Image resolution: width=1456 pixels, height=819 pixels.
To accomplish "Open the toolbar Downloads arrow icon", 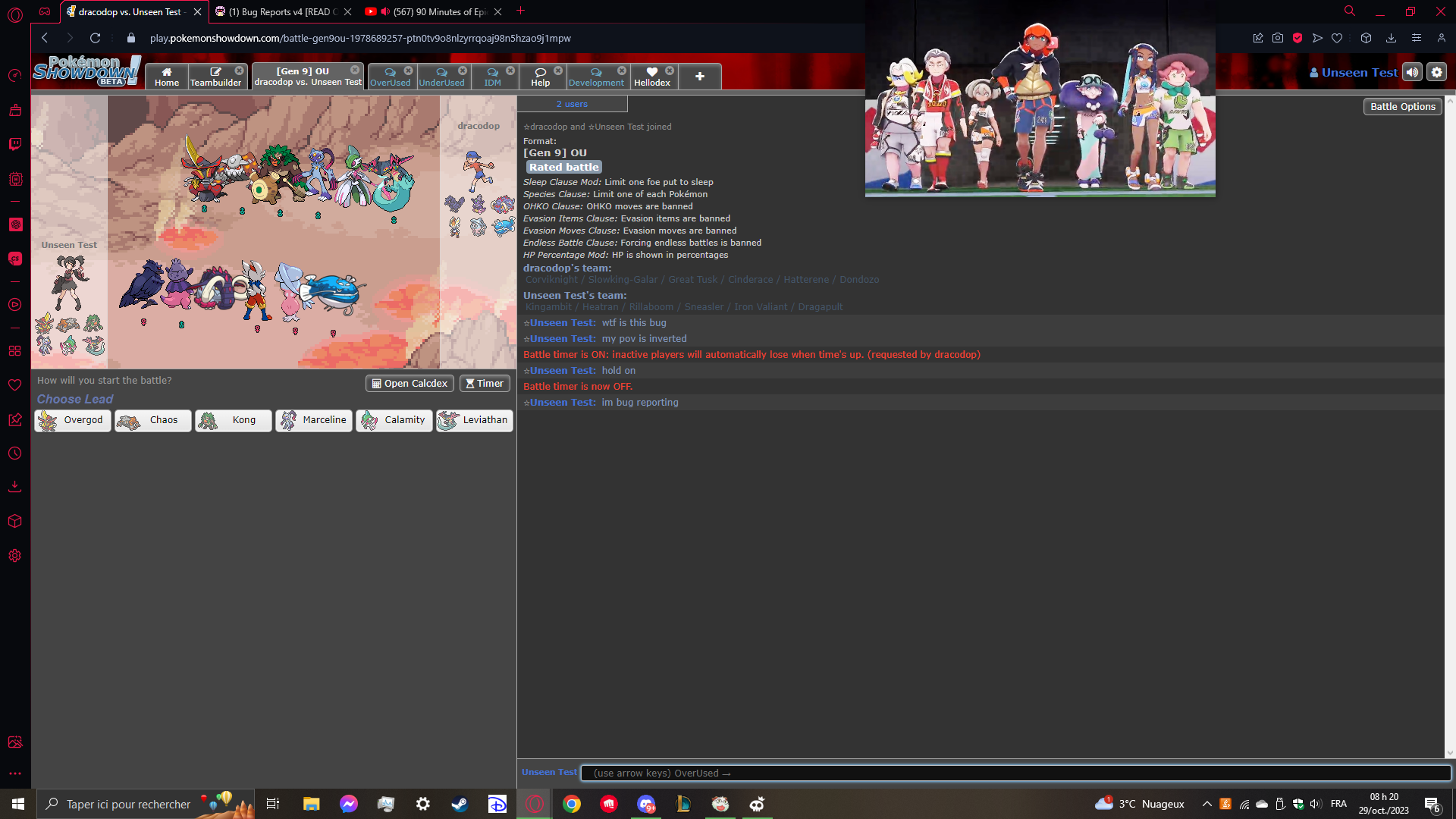I will point(1391,38).
